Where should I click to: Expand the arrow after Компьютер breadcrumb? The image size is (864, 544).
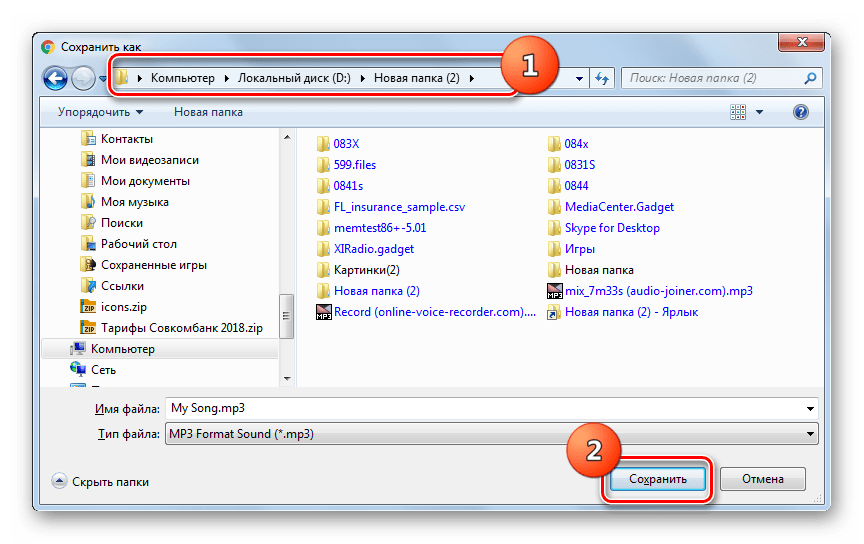pyautogui.click(x=226, y=78)
